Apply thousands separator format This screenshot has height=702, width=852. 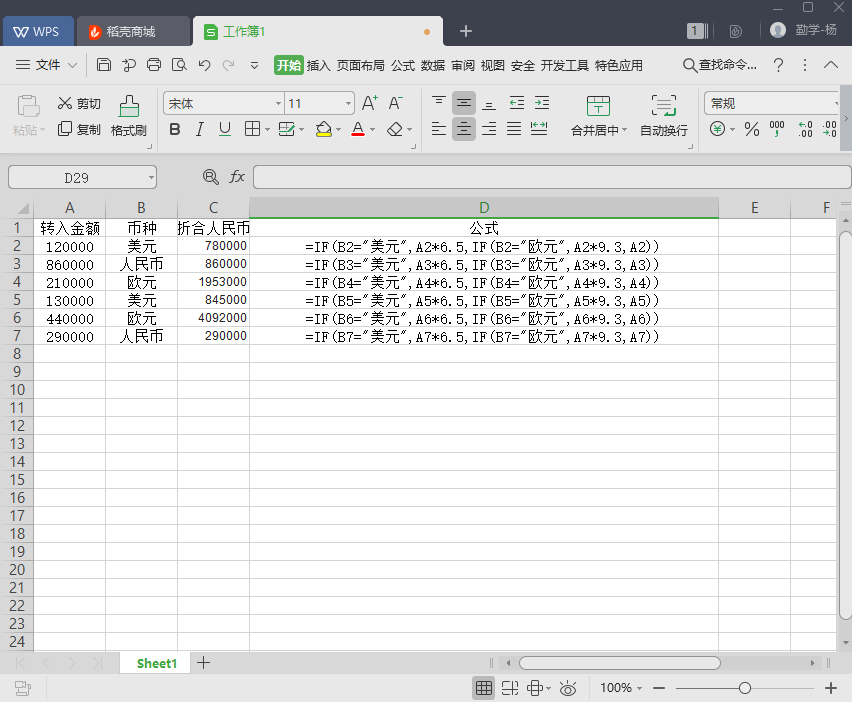(777, 129)
